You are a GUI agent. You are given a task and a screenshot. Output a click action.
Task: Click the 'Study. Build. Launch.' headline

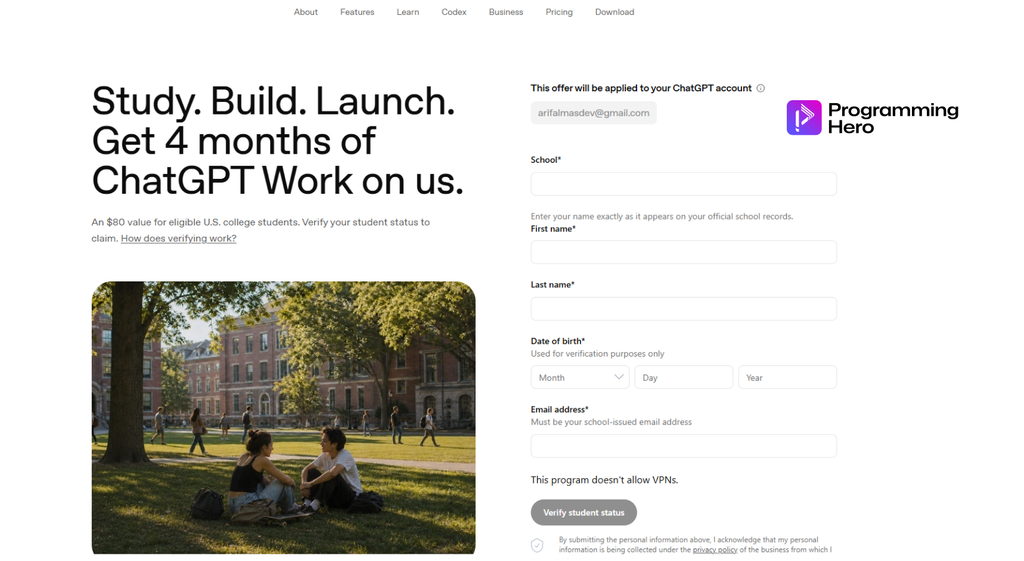click(x=273, y=101)
